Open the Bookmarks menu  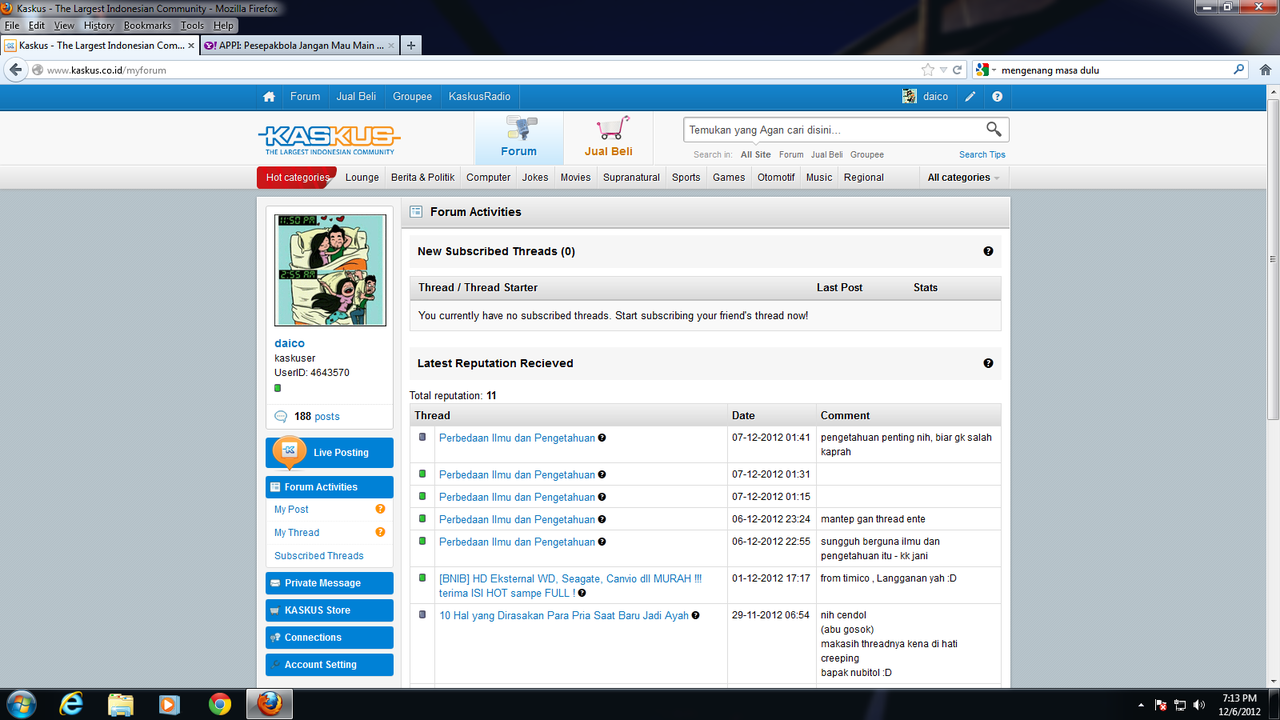pyautogui.click(x=147, y=25)
